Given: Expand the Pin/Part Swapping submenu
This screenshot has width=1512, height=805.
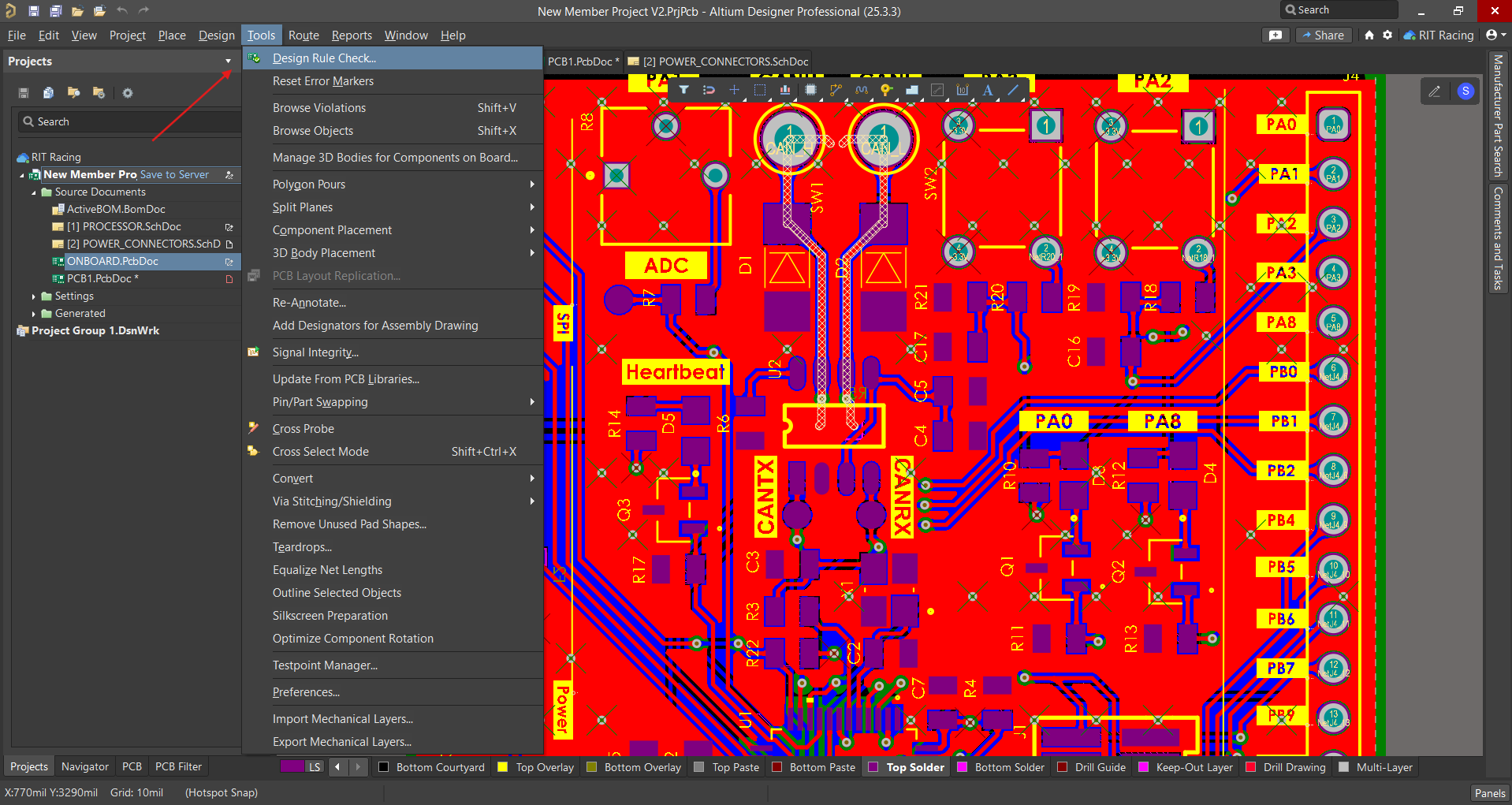Looking at the screenshot, I should coord(393,402).
